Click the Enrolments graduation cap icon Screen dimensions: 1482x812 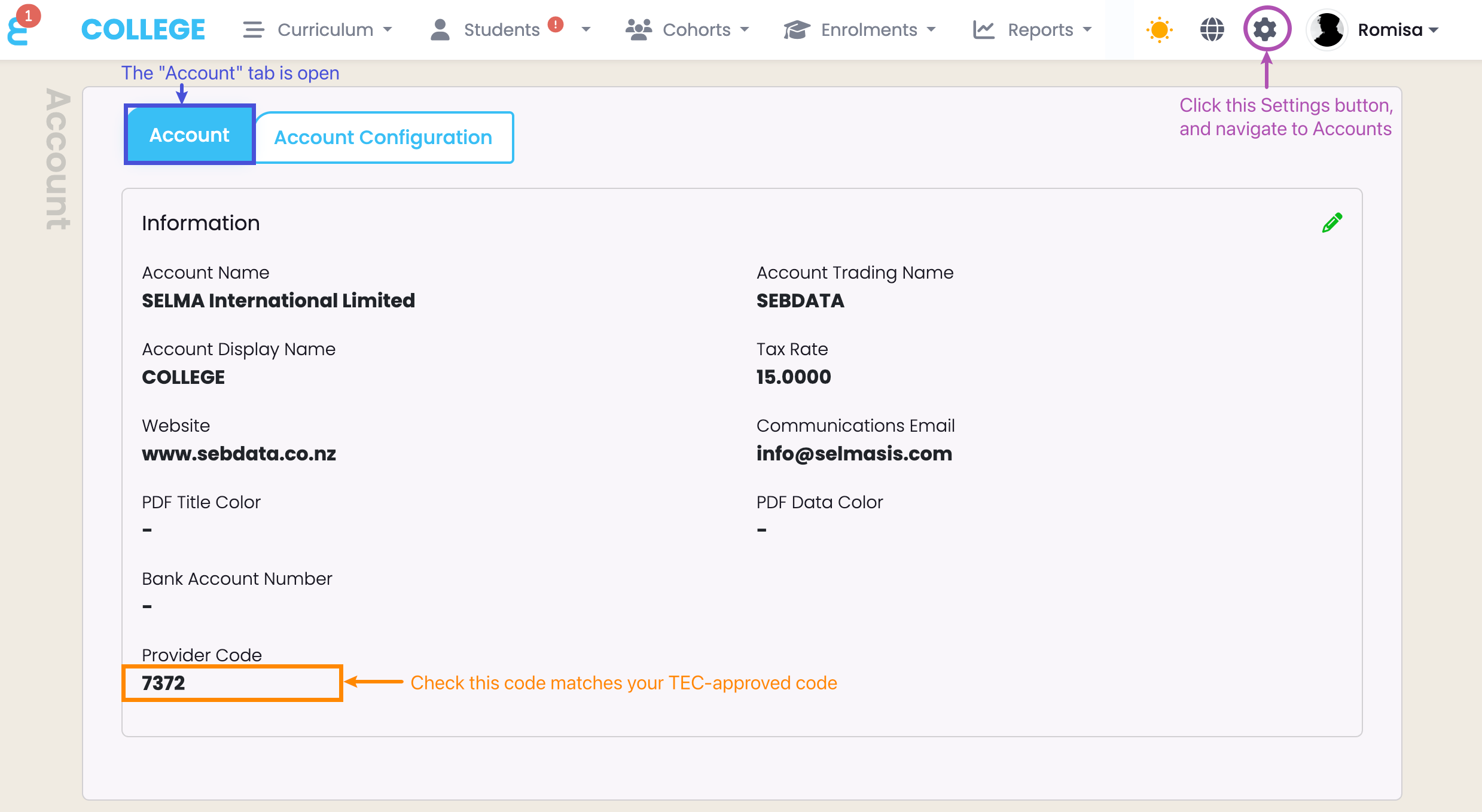click(796, 29)
